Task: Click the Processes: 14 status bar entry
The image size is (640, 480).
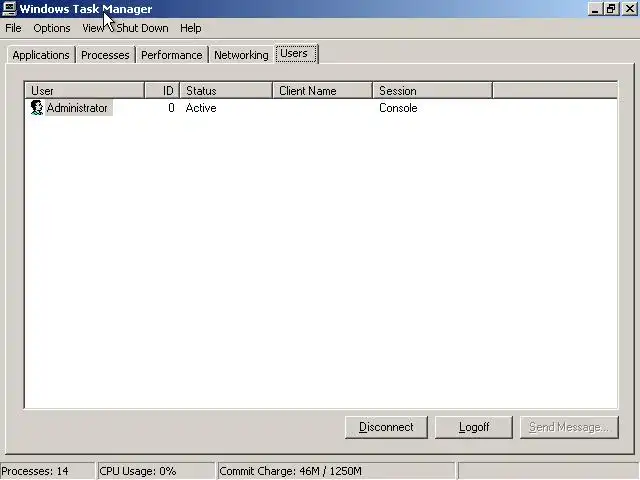Action: tap(47, 471)
